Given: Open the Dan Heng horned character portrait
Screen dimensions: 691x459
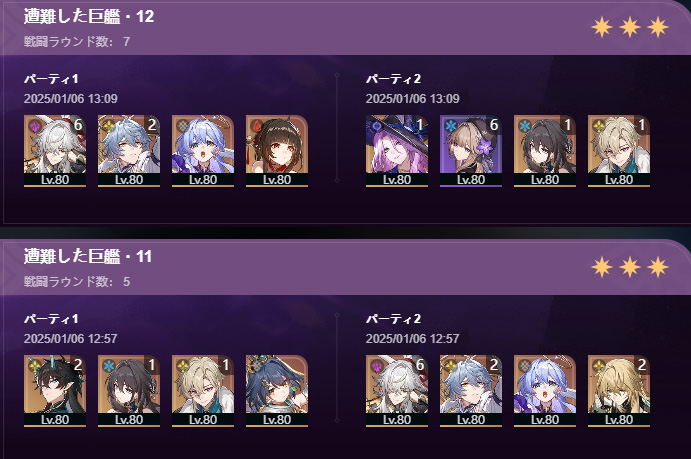Looking at the screenshot, I should (x=55, y=391).
